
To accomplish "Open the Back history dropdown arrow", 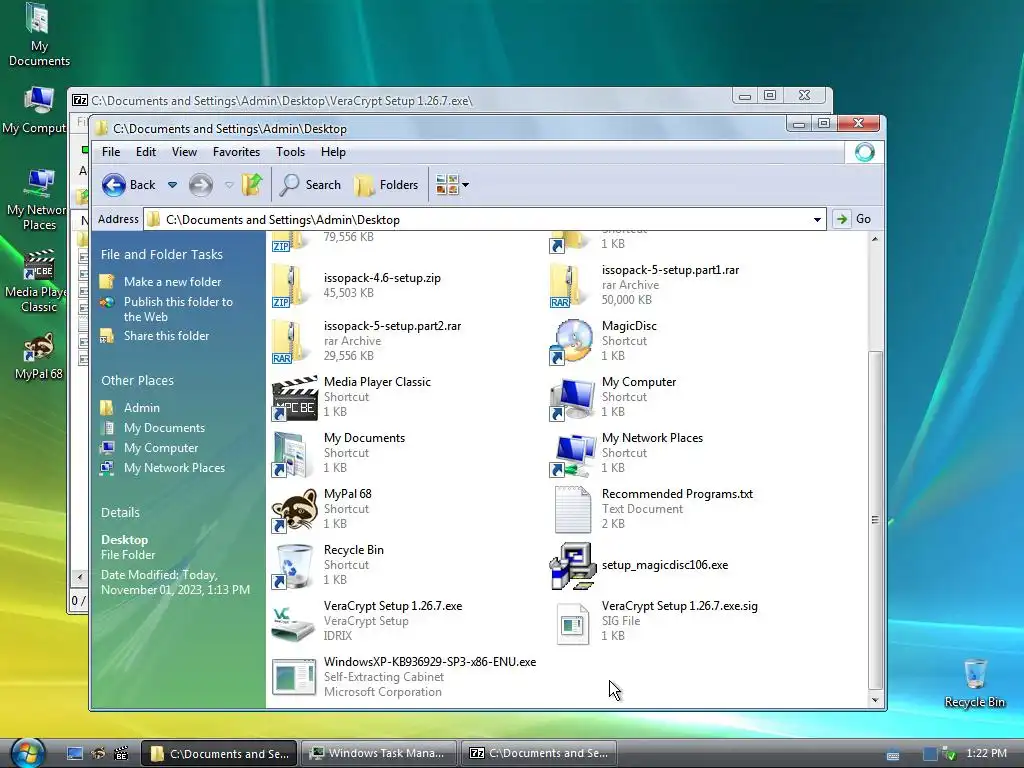I will pos(172,185).
